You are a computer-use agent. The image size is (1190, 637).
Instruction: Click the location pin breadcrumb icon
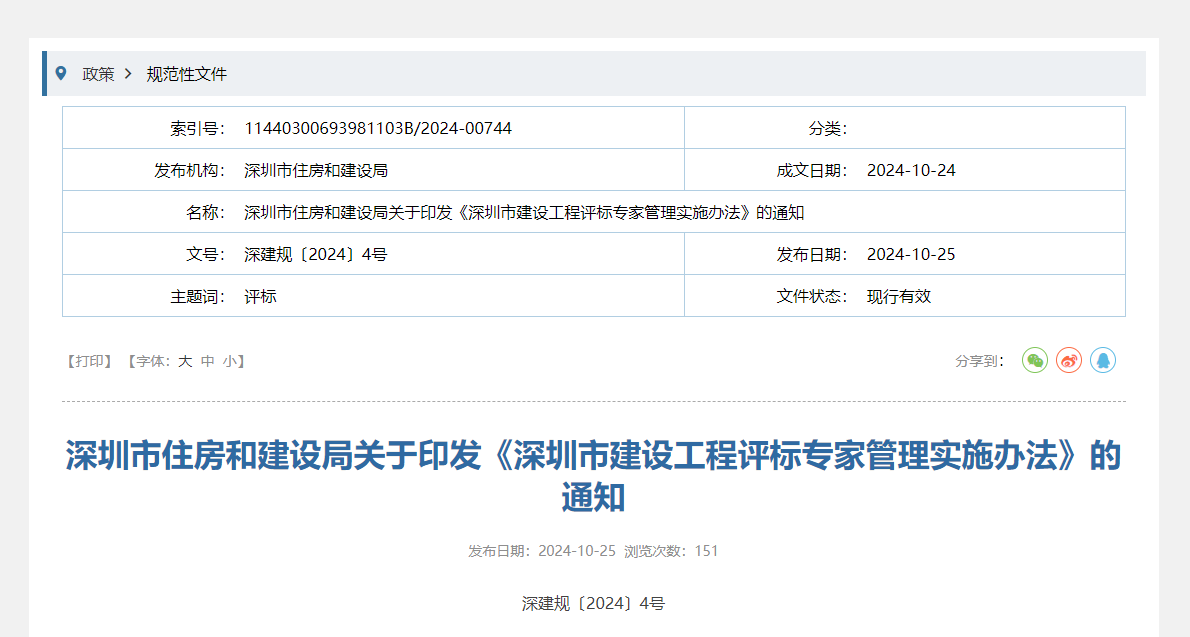(62, 73)
